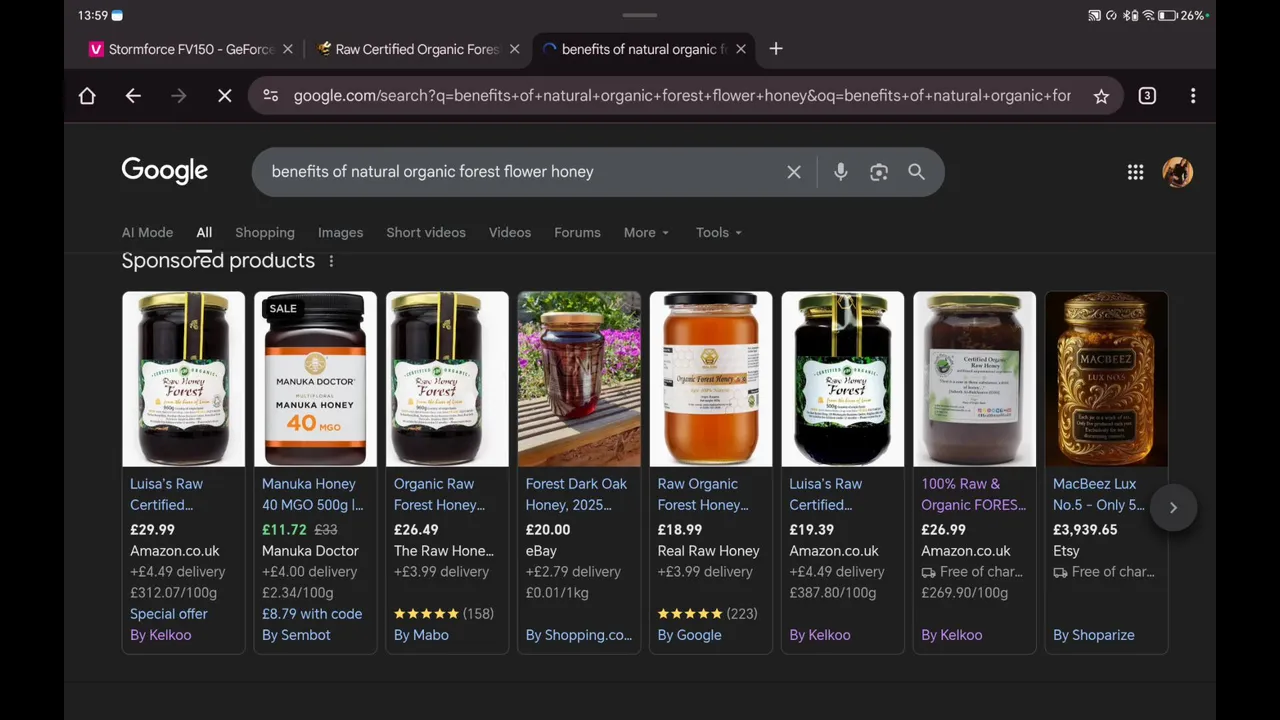Start a voice search with the microphone
Viewport: 1280px width, 720px height.
pyautogui.click(x=840, y=172)
